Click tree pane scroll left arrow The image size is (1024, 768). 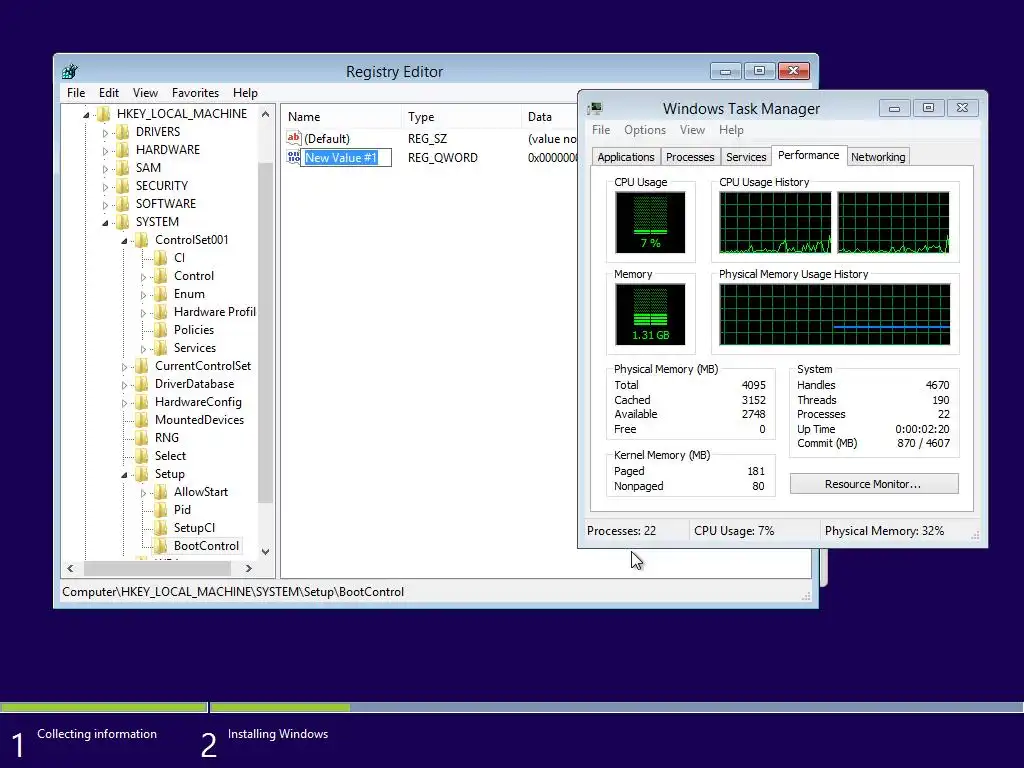click(71, 568)
